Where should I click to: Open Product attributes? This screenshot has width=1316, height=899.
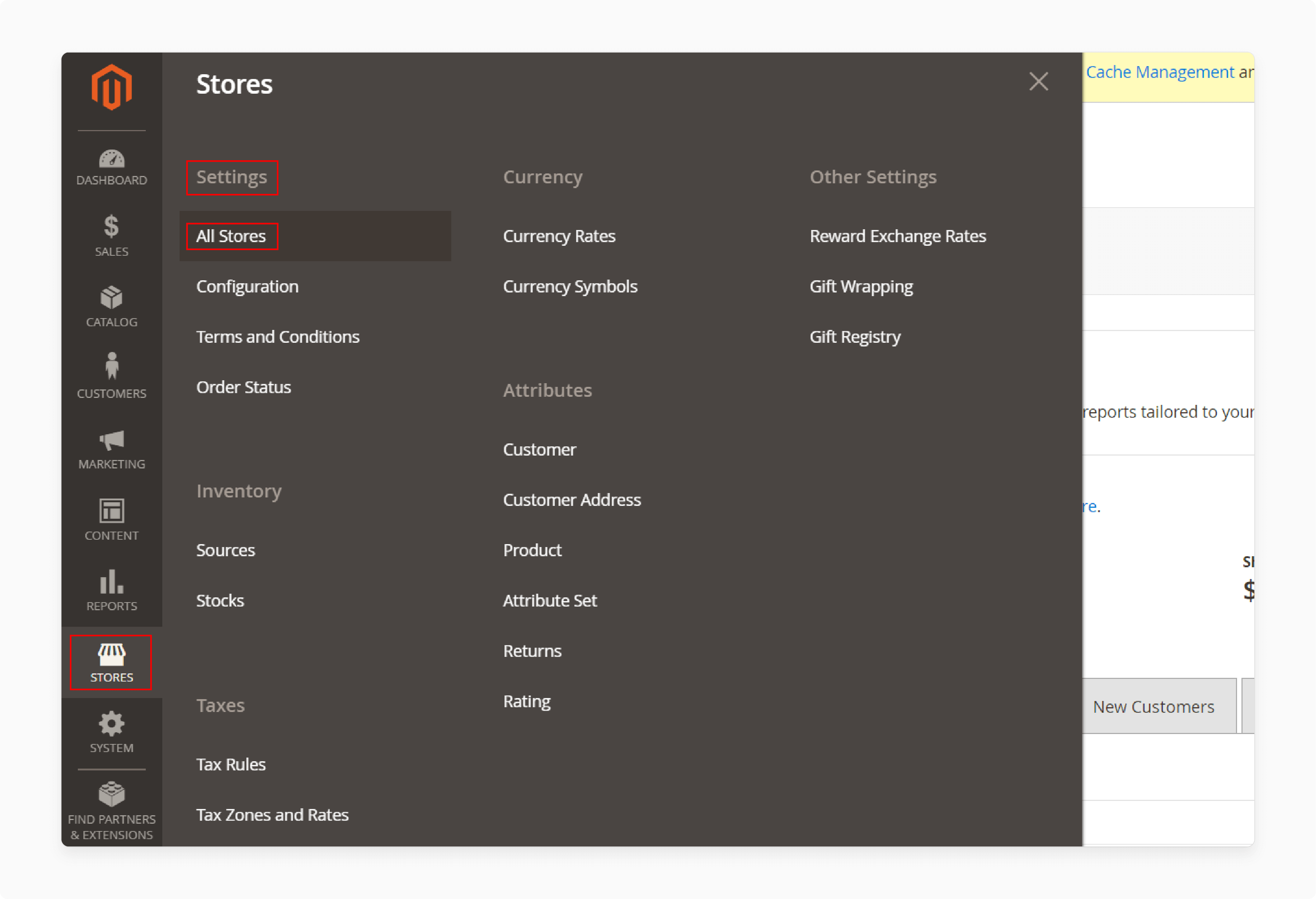point(532,551)
